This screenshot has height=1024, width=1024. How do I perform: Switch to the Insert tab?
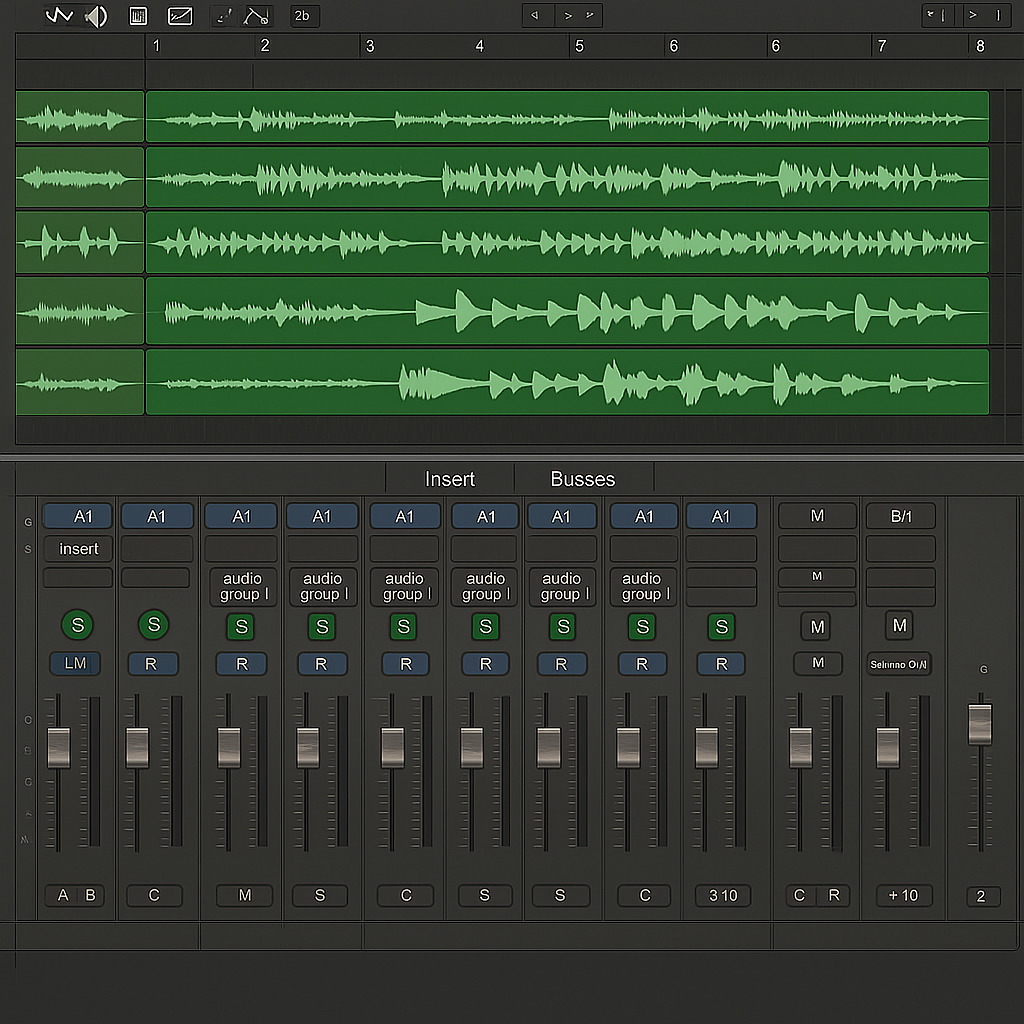coord(450,479)
